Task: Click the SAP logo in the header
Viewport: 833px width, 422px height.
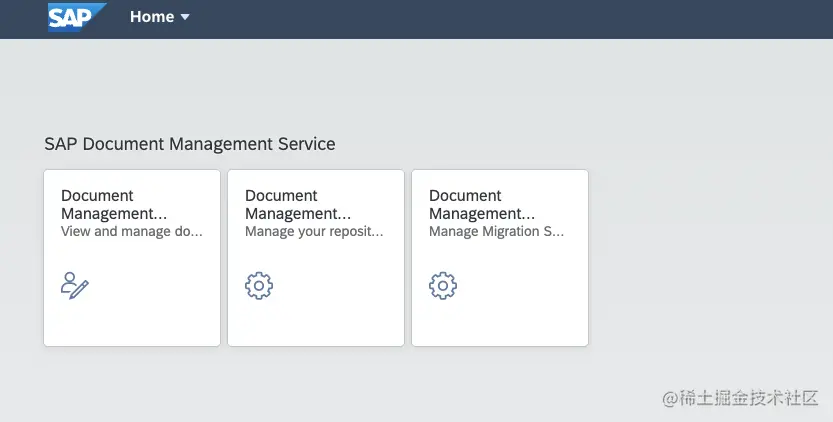Action: [x=75, y=17]
